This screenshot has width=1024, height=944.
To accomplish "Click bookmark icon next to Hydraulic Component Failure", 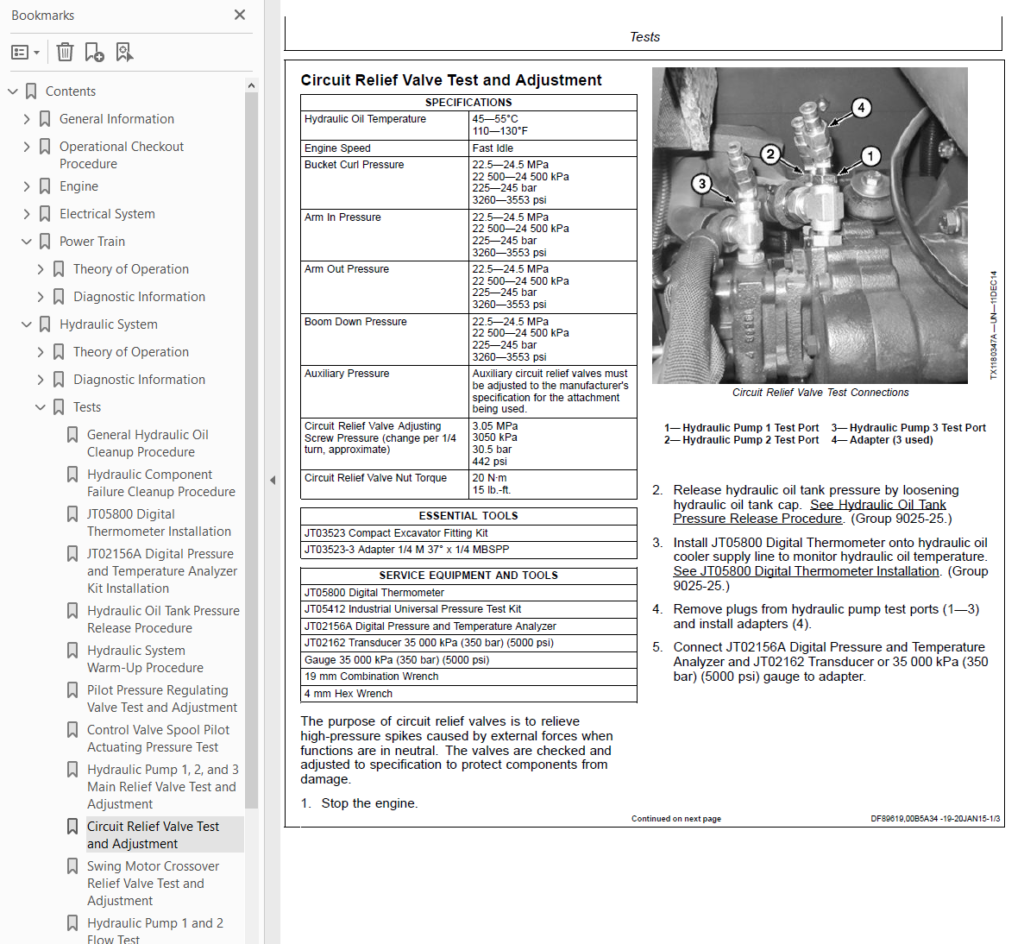I will [x=72, y=475].
